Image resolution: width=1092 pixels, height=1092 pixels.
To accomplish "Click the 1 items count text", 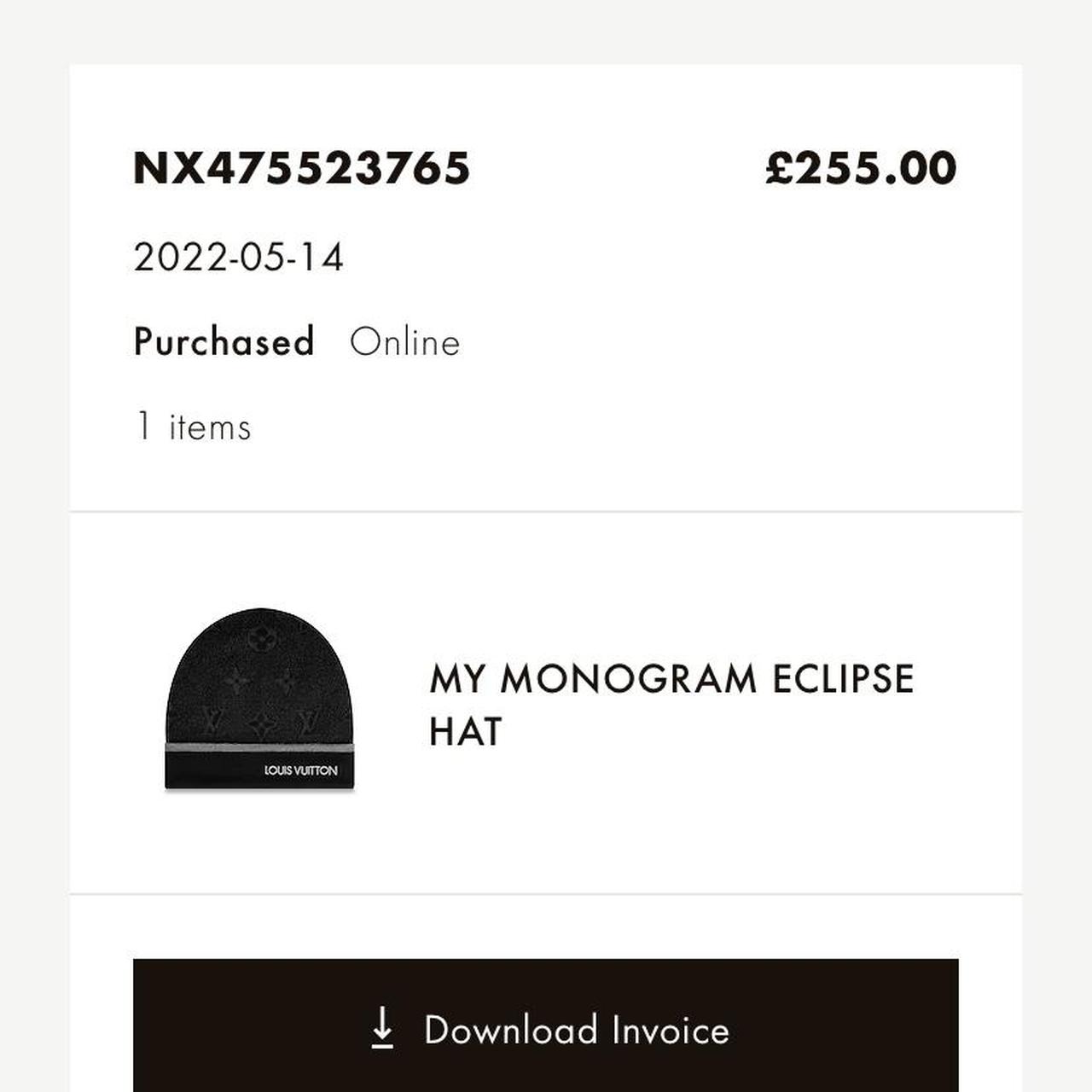I will click(x=192, y=425).
